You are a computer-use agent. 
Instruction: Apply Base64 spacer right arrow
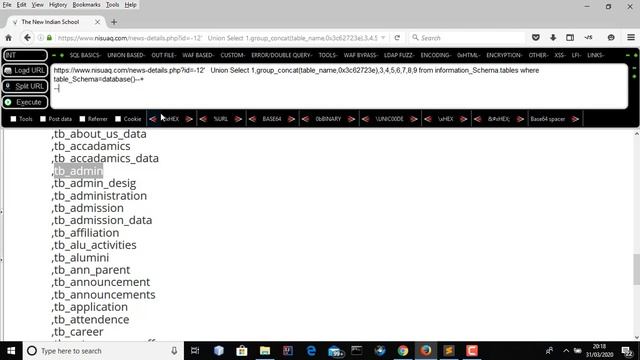tap(575, 119)
